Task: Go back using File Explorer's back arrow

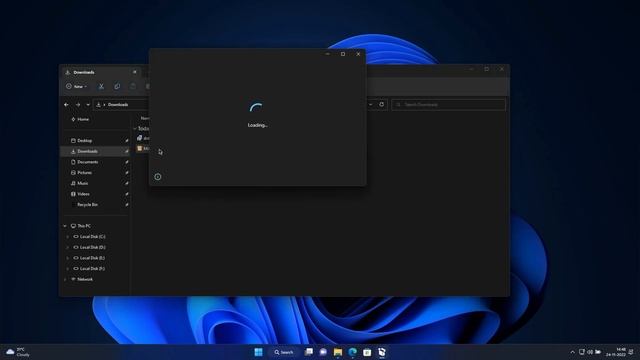Action: click(x=67, y=105)
